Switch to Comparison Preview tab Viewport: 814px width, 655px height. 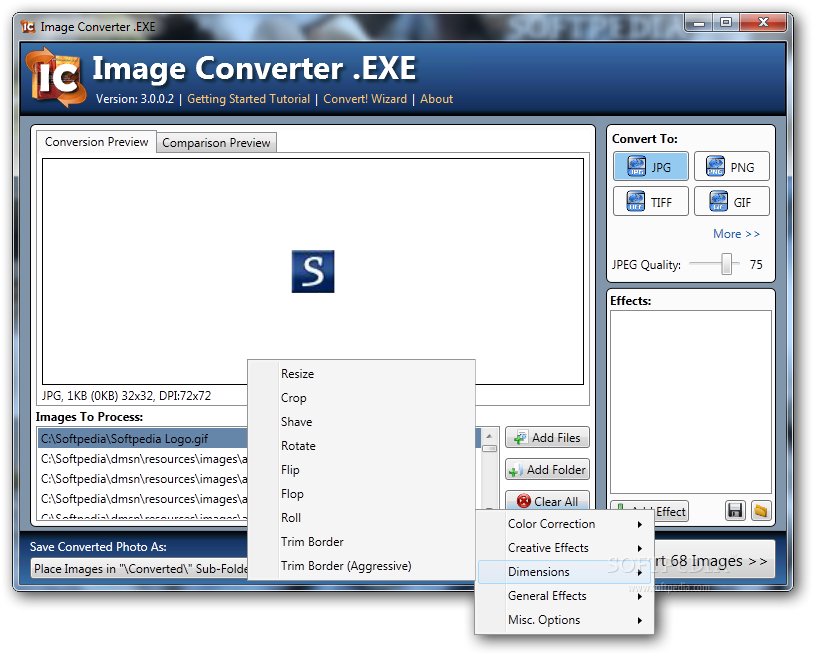[216, 143]
